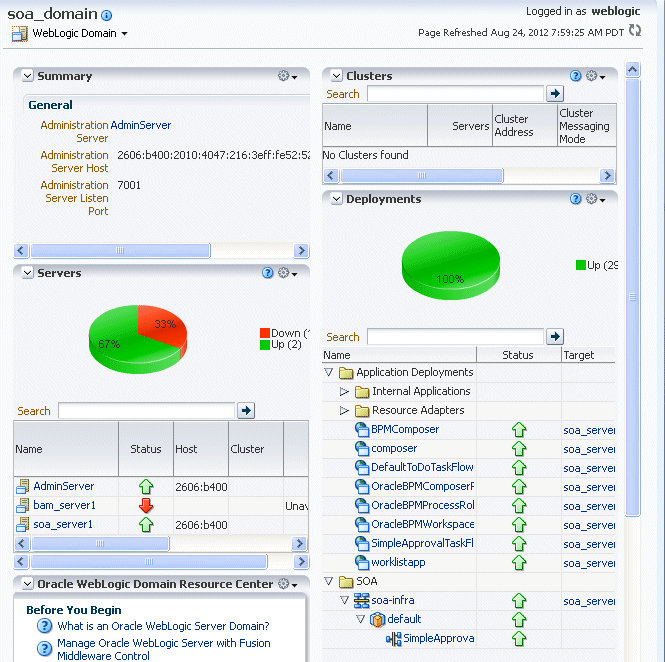The height and width of the screenshot is (662, 665).
Task: Open the composer deployment
Action: [x=394, y=448]
